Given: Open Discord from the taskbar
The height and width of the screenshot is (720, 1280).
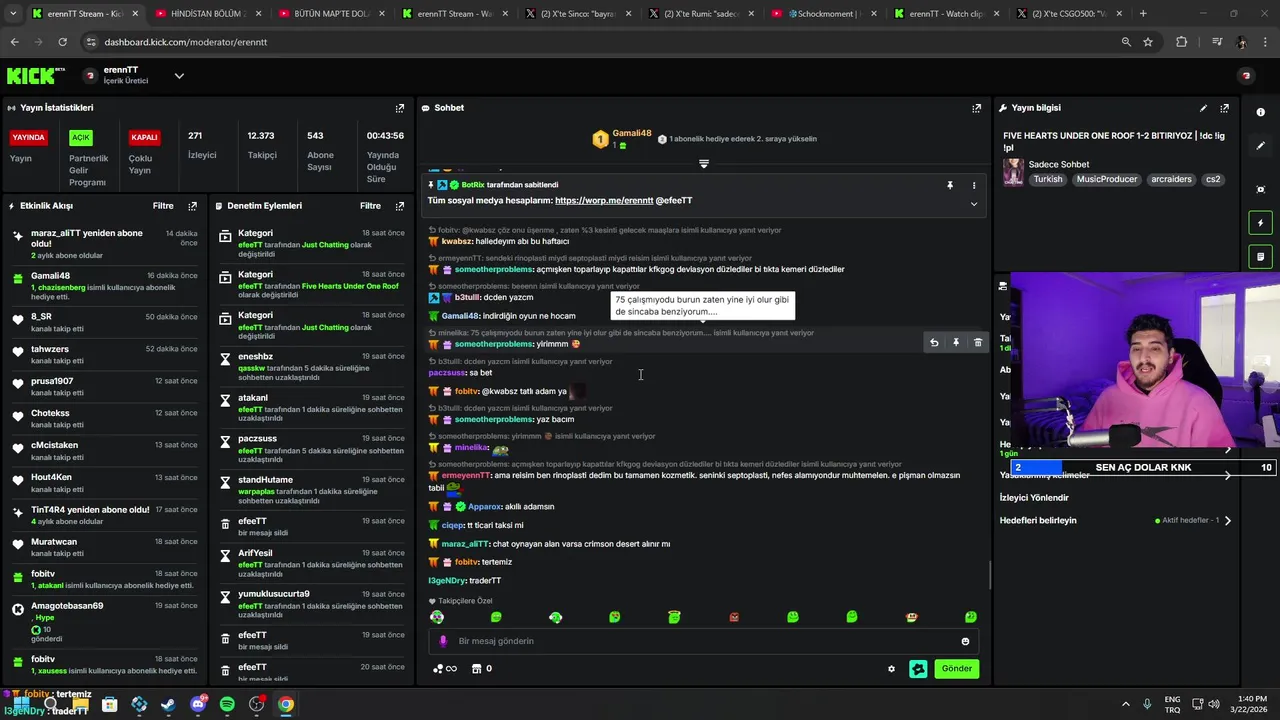Looking at the screenshot, I should click(x=198, y=705).
